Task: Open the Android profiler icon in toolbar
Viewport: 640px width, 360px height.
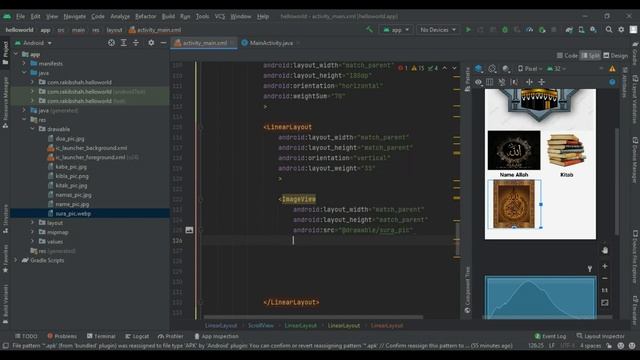Action: click(529, 30)
